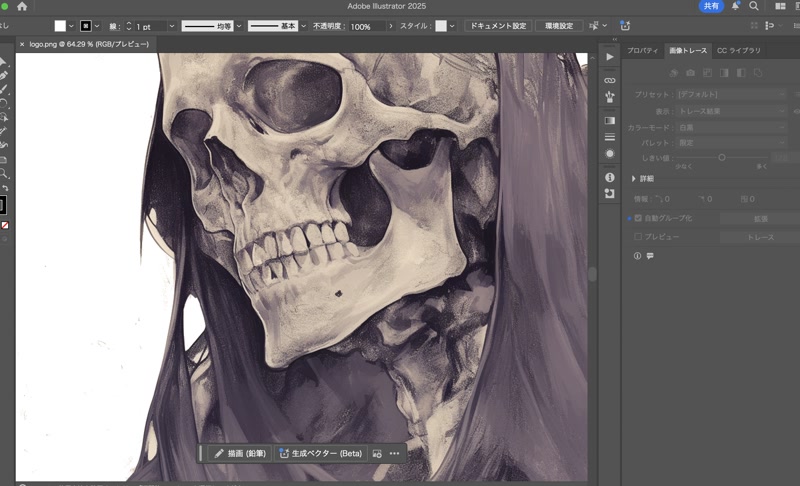Select the Outline preset icon
Image resolution: width=800 pixels, height=486 pixels.
coord(758,73)
